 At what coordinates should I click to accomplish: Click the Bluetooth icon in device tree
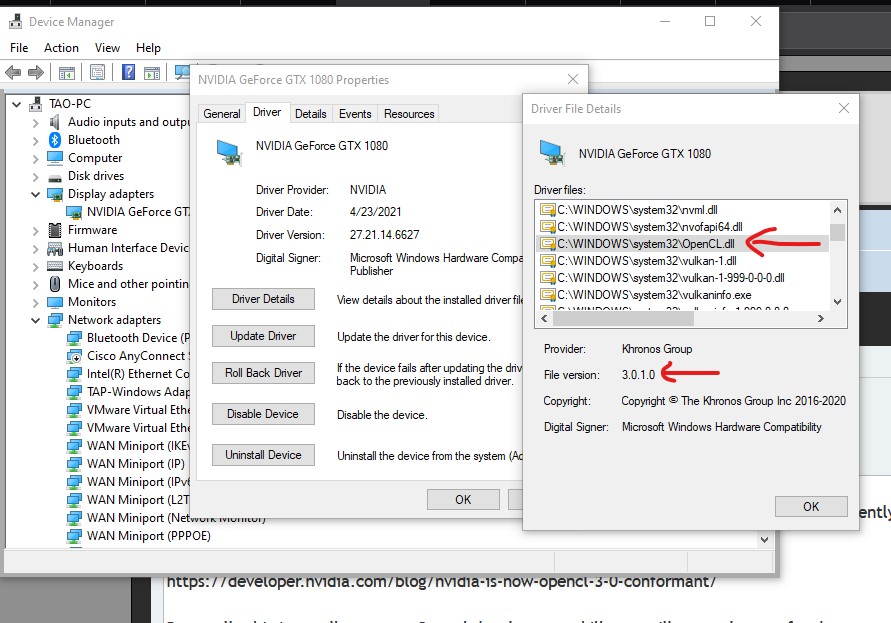[55, 140]
